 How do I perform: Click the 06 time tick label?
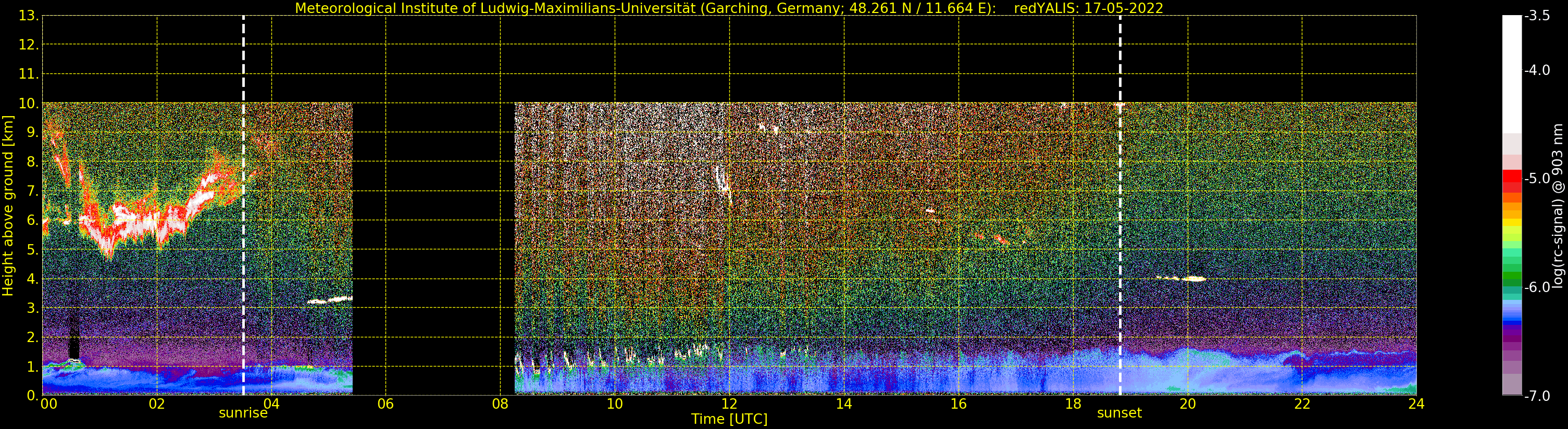coord(386,405)
